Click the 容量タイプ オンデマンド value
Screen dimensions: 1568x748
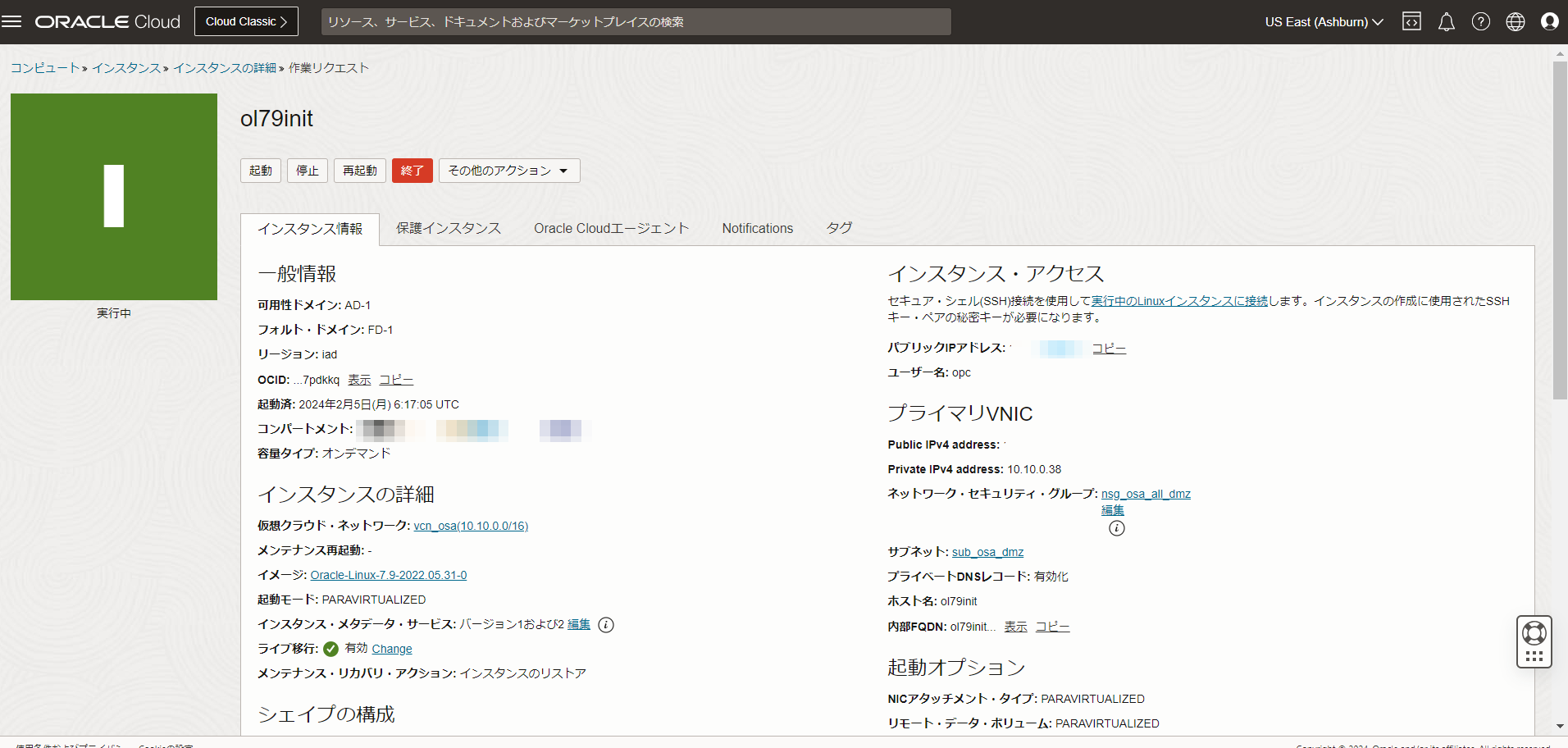click(357, 454)
